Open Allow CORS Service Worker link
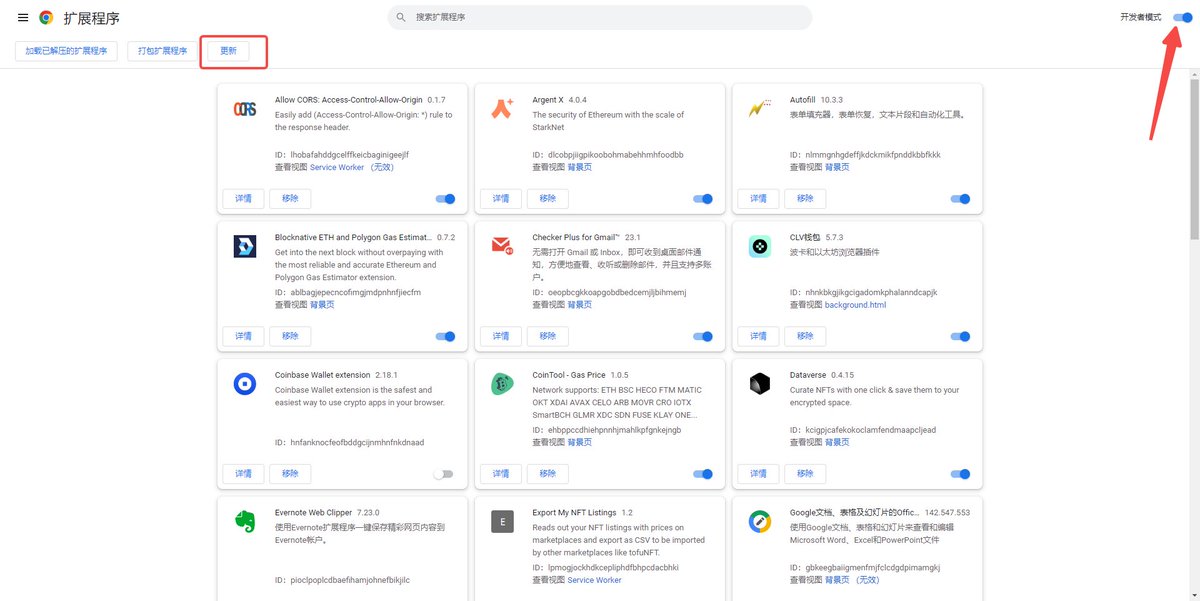This screenshot has width=1200, height=601. click(352, 168)
